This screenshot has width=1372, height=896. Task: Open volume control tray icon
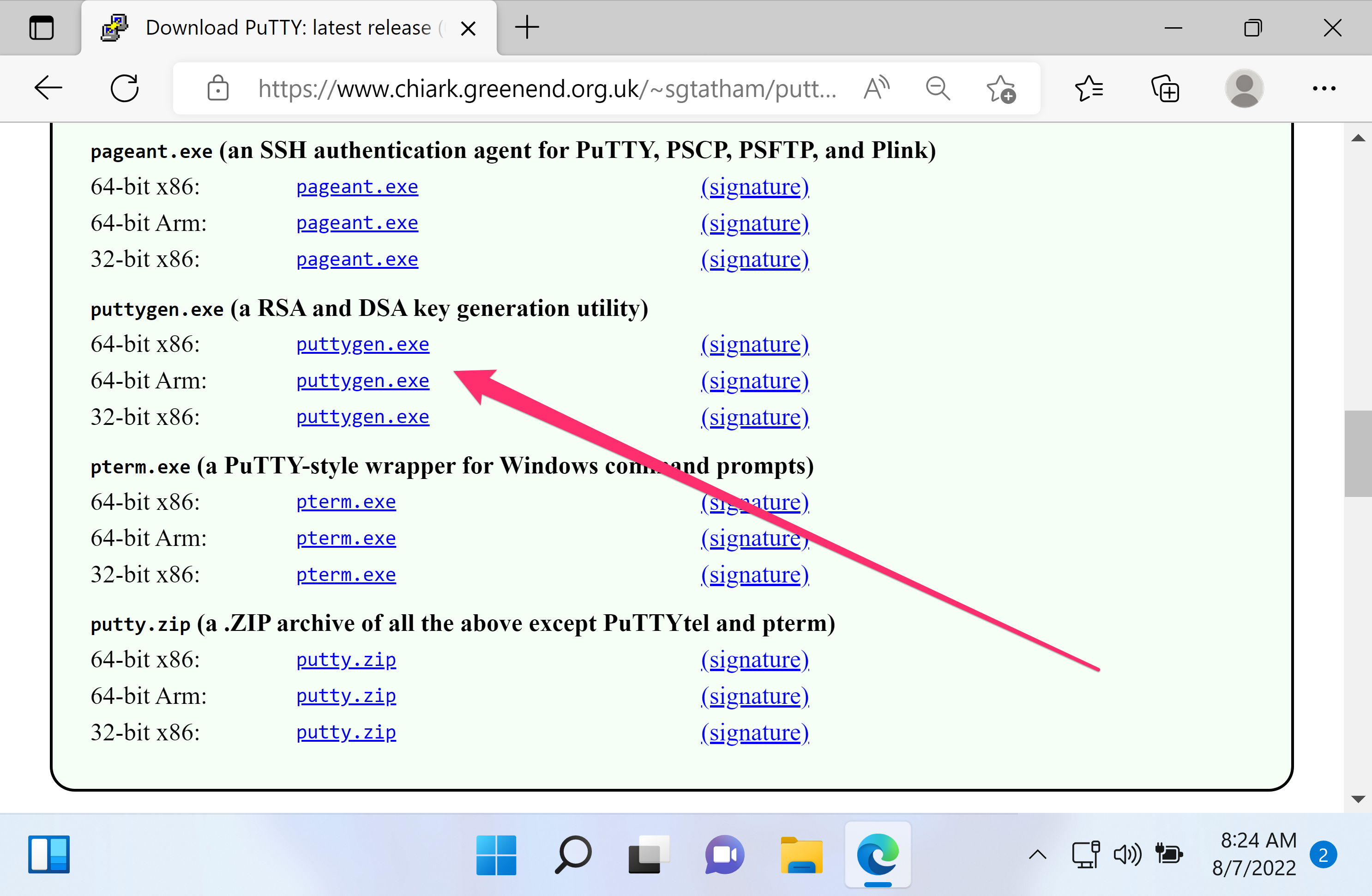click(1127, 855)
